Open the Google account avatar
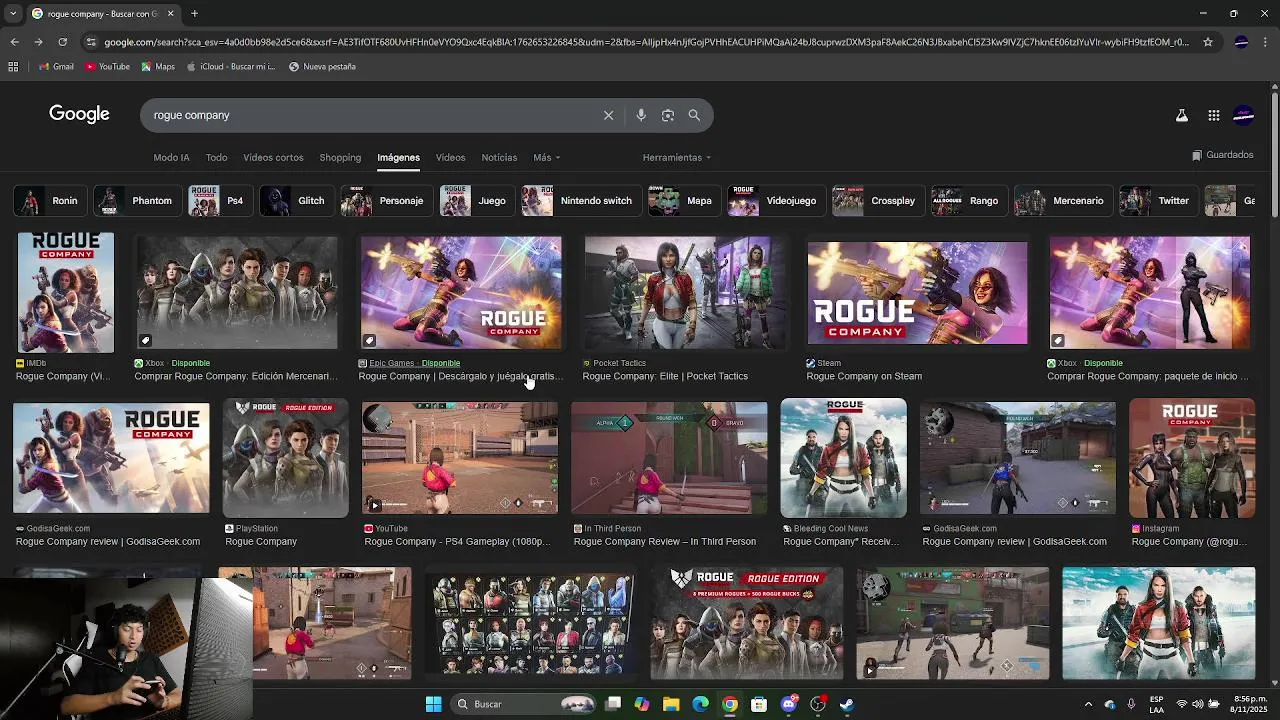 (x=1244, y=115)
